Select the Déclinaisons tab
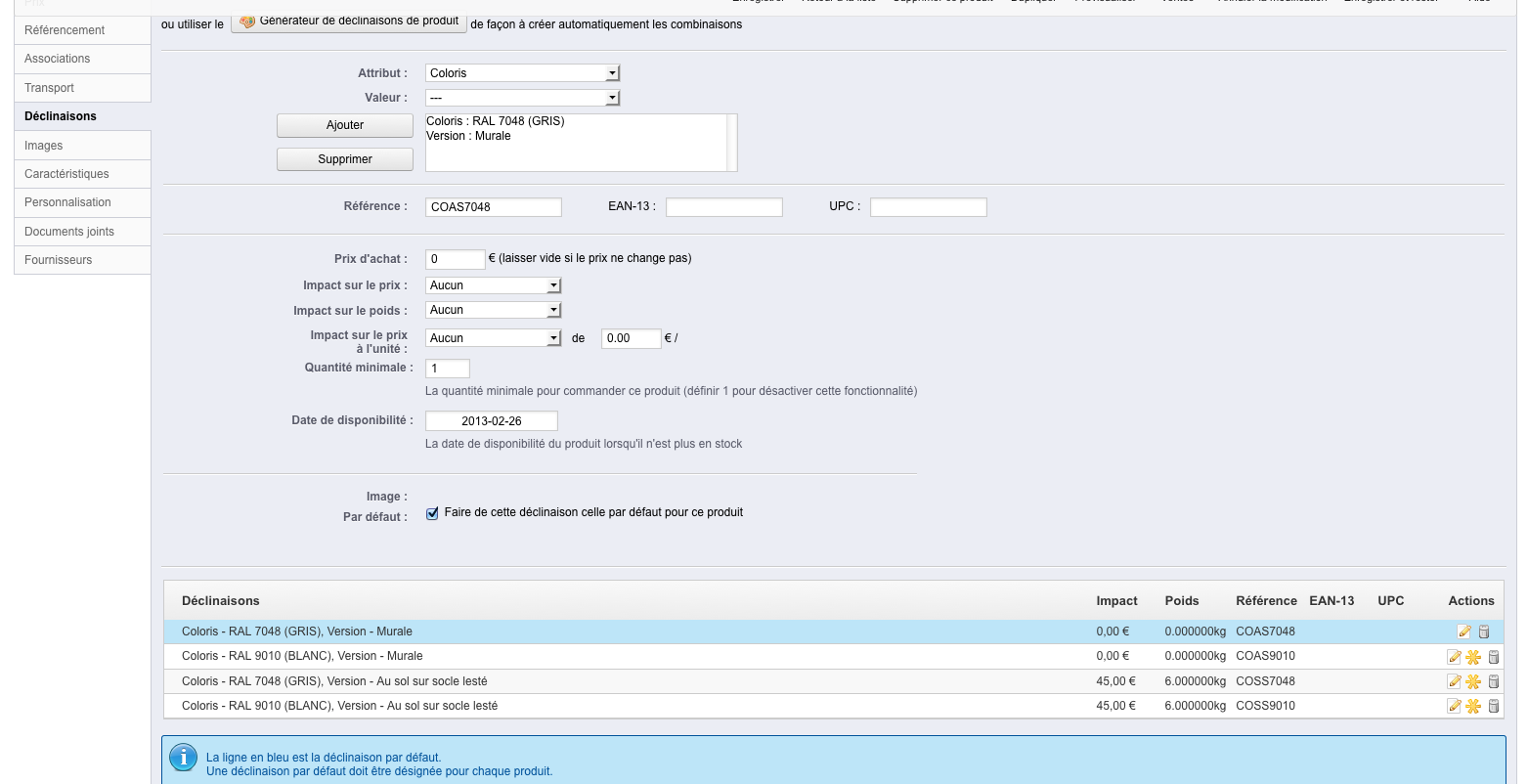 click(82, 116)
